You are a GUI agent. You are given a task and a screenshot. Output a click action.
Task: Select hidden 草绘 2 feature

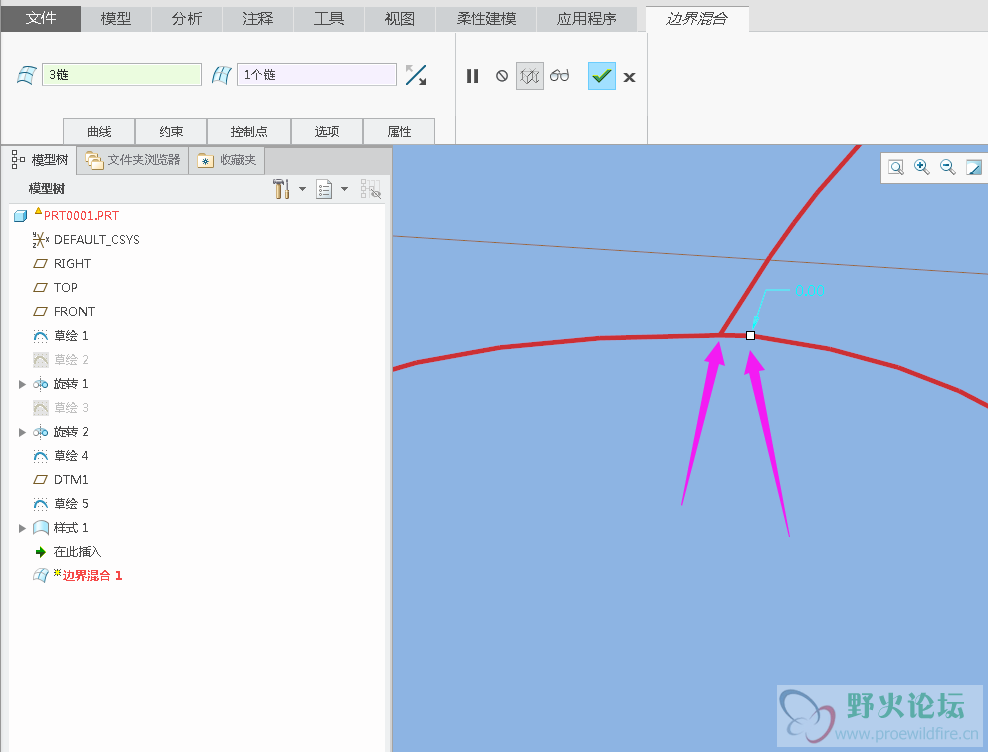pyautogui.click(x=71, y=359)
